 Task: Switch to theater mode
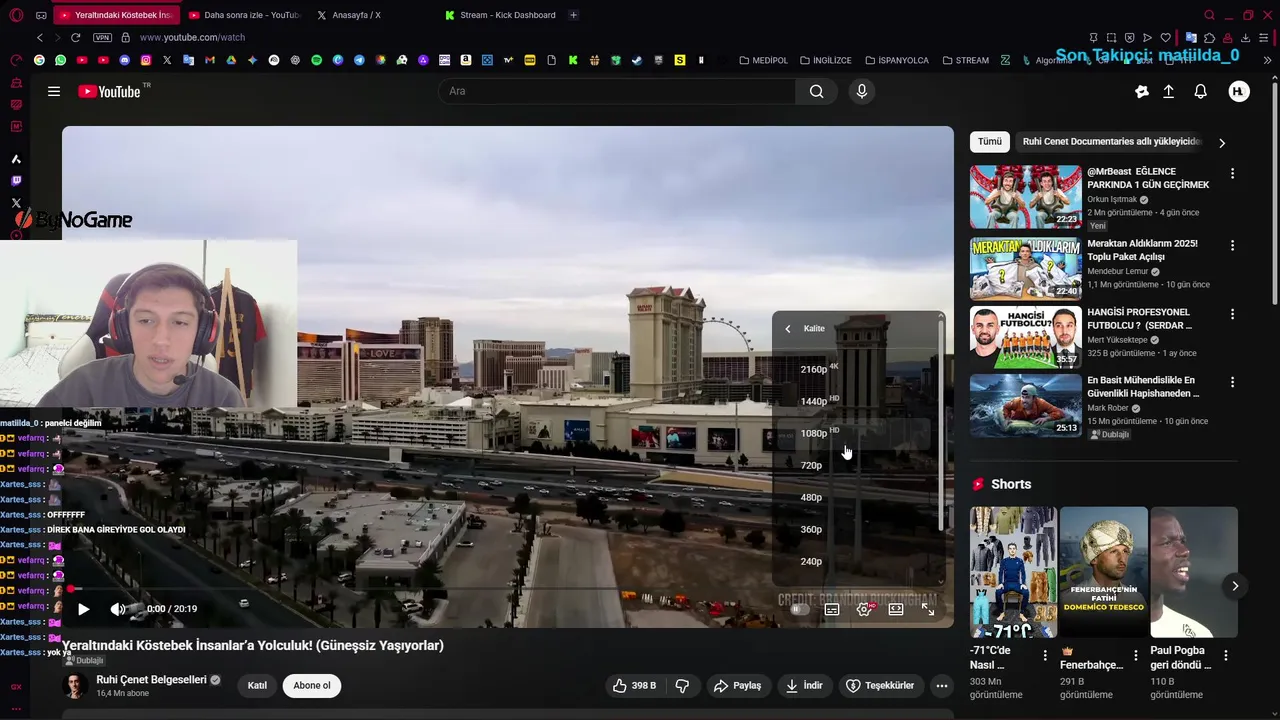[x=896, y=609]
